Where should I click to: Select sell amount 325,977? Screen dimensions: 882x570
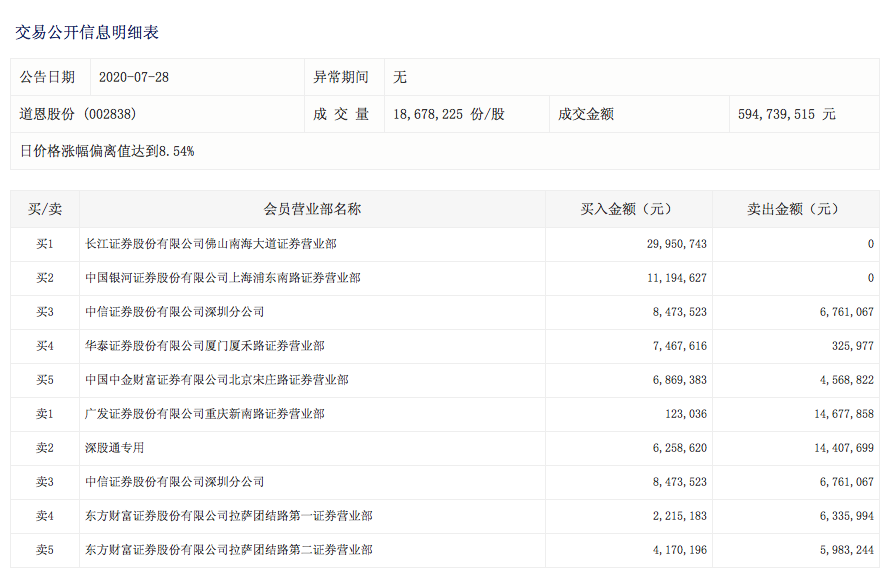coord(853,346)
